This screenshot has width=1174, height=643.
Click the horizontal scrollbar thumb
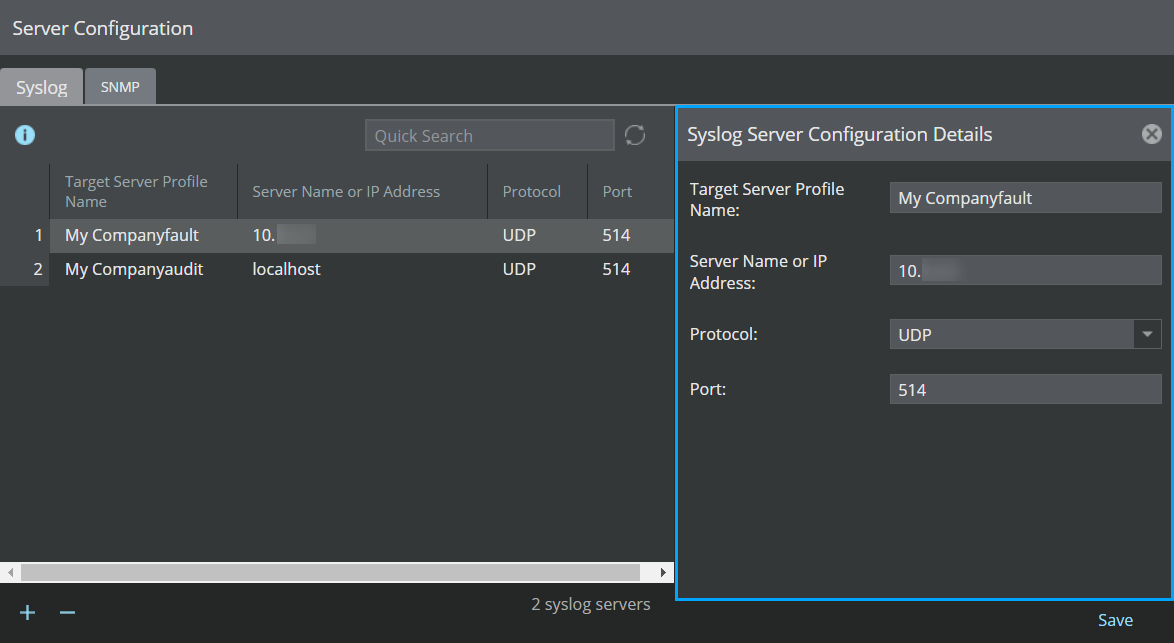(x=330, y=573)
